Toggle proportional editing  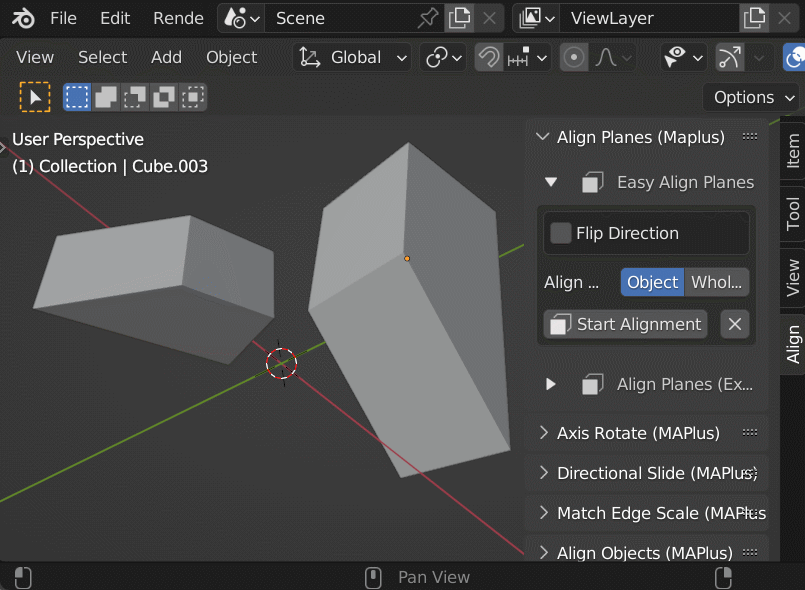tap(573, 57)
